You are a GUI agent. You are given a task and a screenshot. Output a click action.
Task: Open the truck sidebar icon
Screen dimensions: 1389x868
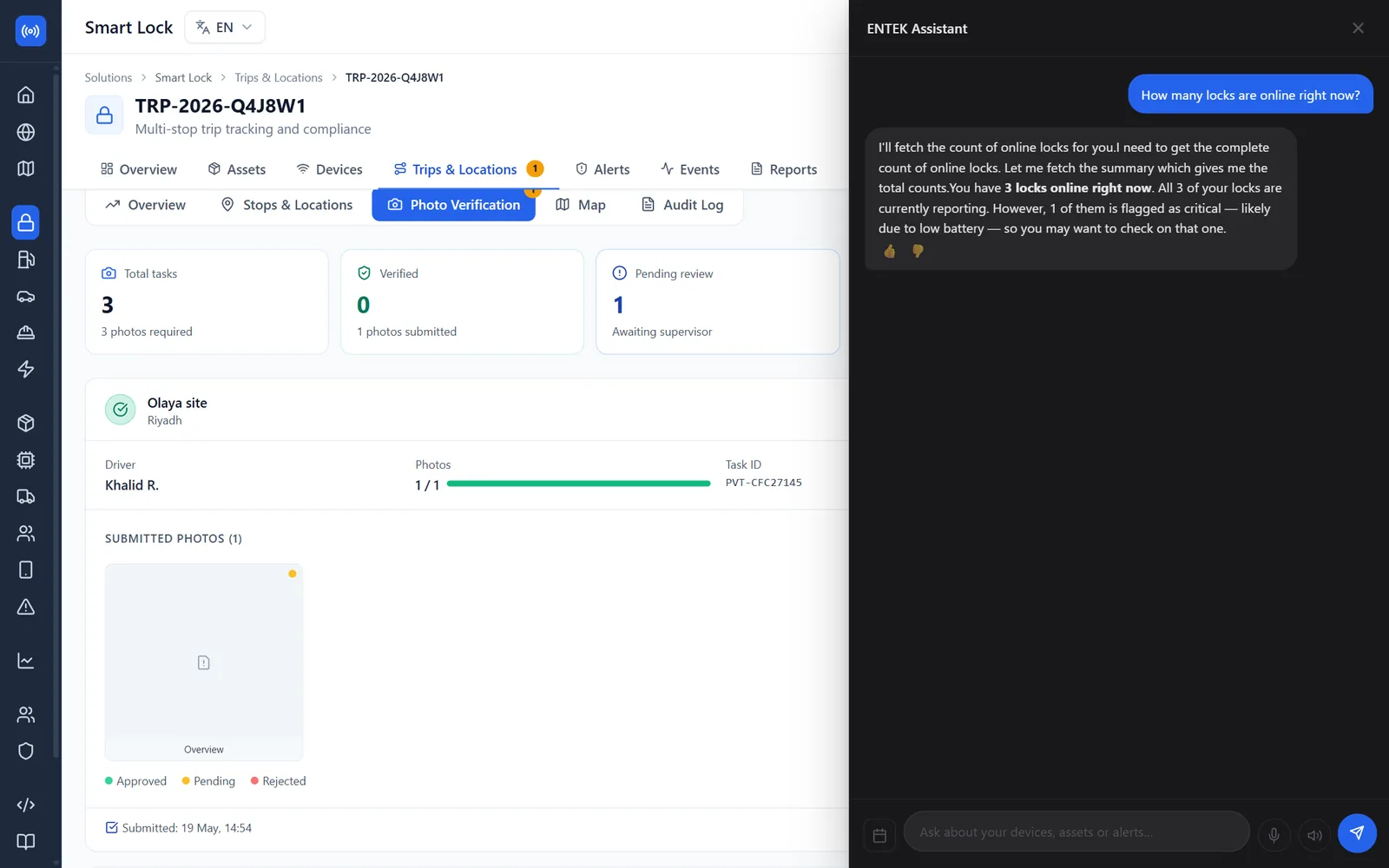[x=26, y=496]
